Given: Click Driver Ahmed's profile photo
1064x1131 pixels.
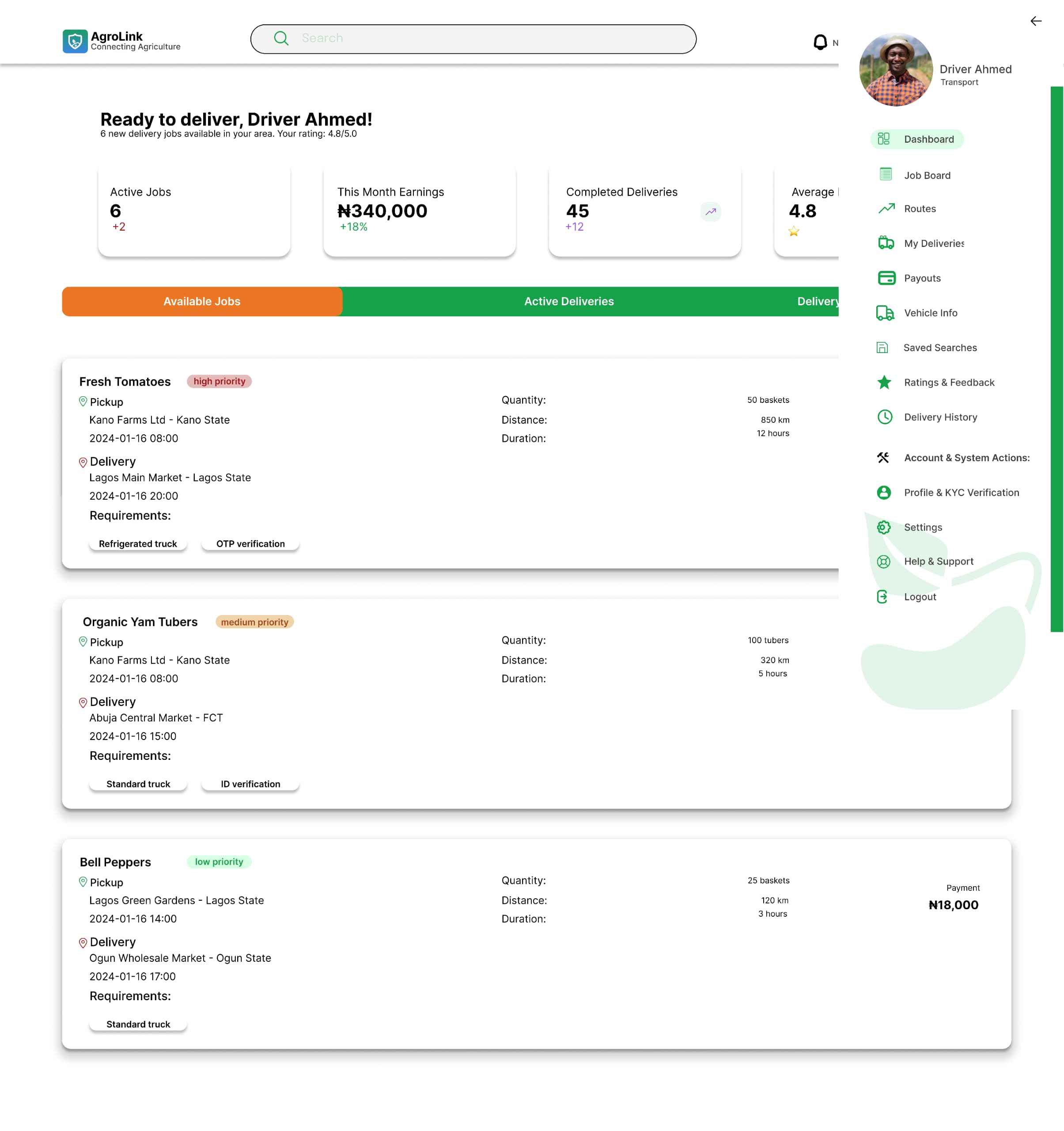Looking at the screenshot, I should pyautogui.click(x=895, y=70).
